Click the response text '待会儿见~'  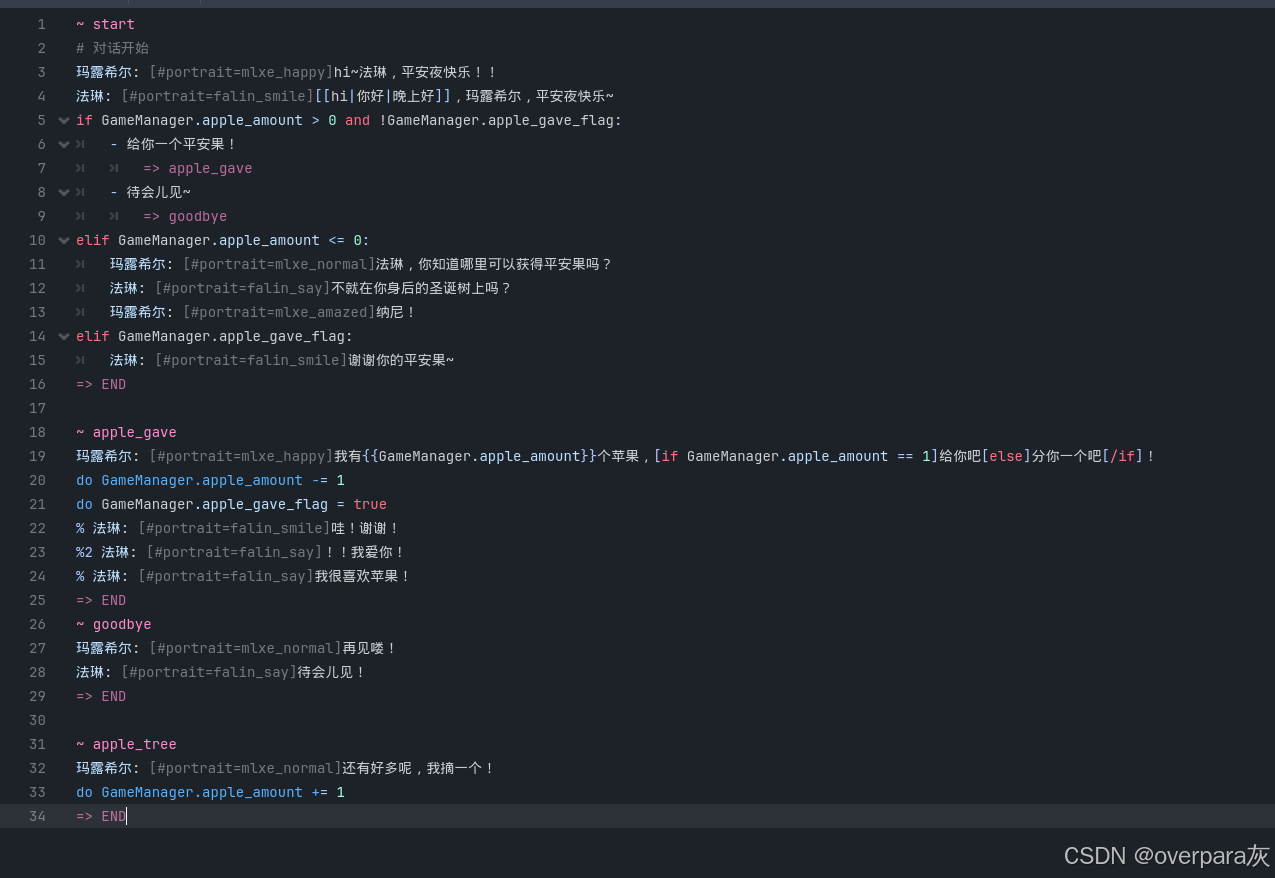tap(158, 192)
